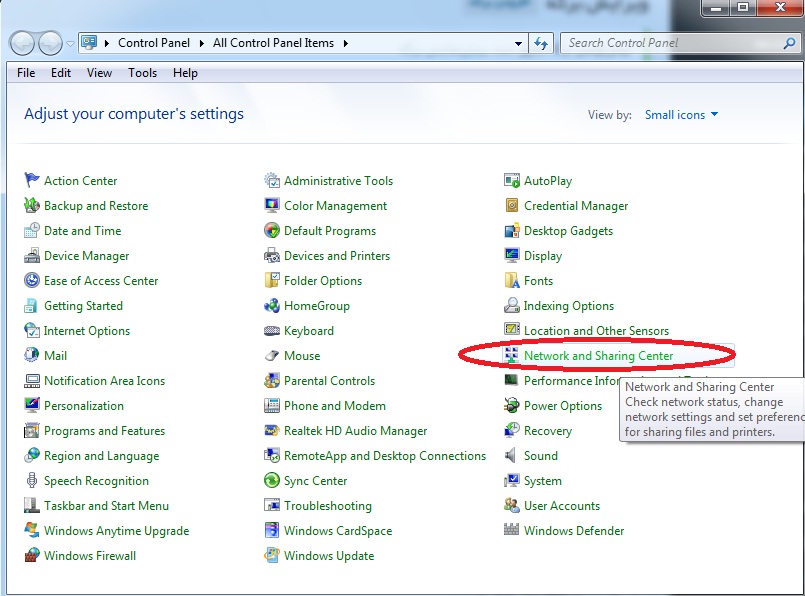This screenshot has width=805, height=596.
Task: Open the Windows Firewall icon
Action: [32, 556]
